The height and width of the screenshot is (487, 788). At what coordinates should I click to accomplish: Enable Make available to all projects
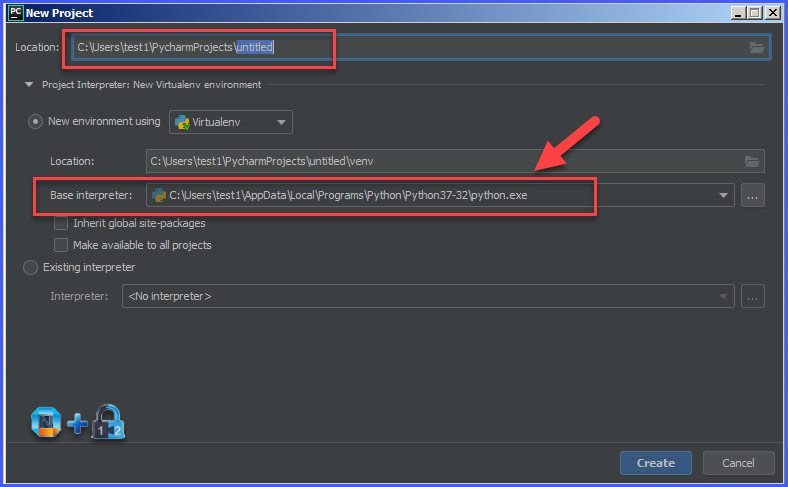tap(61, 245)
